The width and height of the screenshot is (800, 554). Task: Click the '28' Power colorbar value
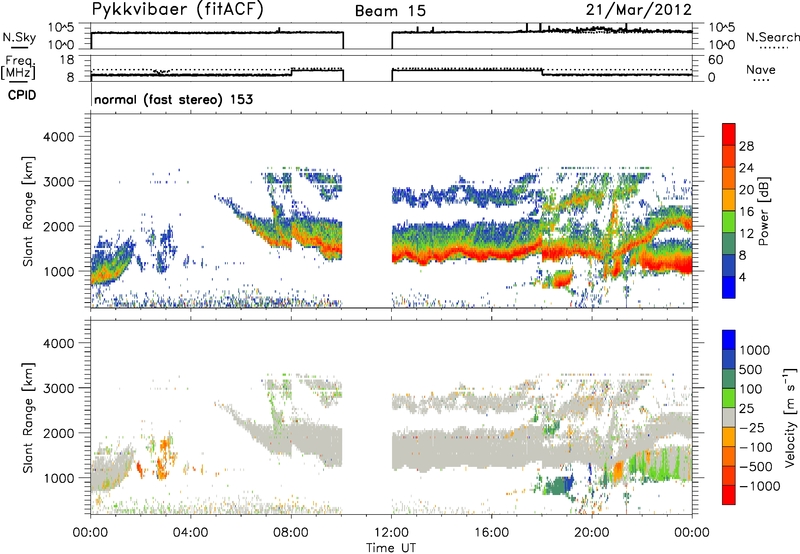[x=746, y=146]
